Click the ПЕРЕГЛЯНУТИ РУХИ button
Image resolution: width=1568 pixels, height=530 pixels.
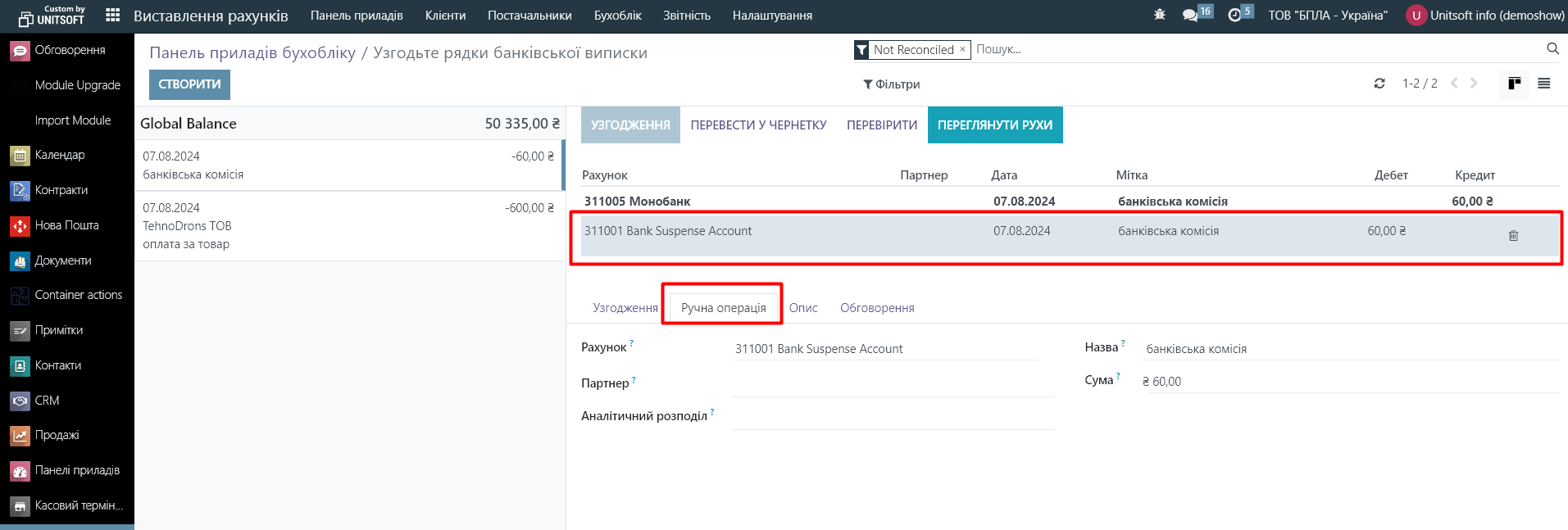pyautogui.click(x=994, y=125)
